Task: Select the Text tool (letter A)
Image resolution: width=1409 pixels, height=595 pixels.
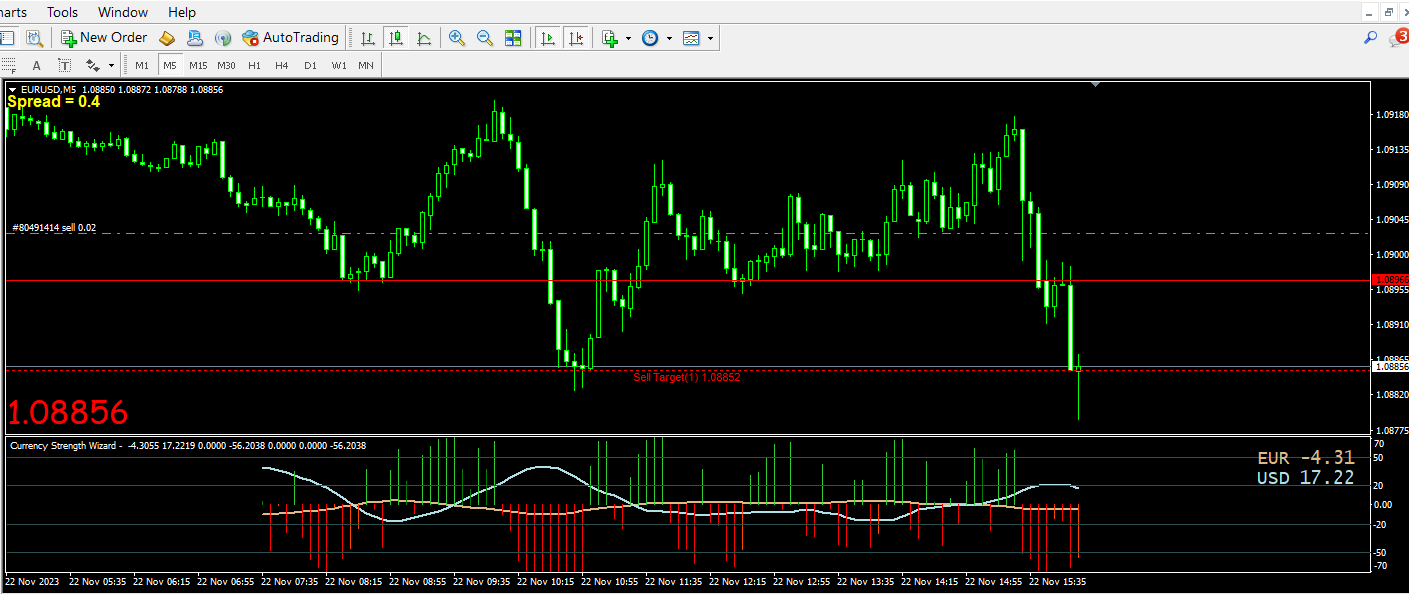Action: coord(37,65)
